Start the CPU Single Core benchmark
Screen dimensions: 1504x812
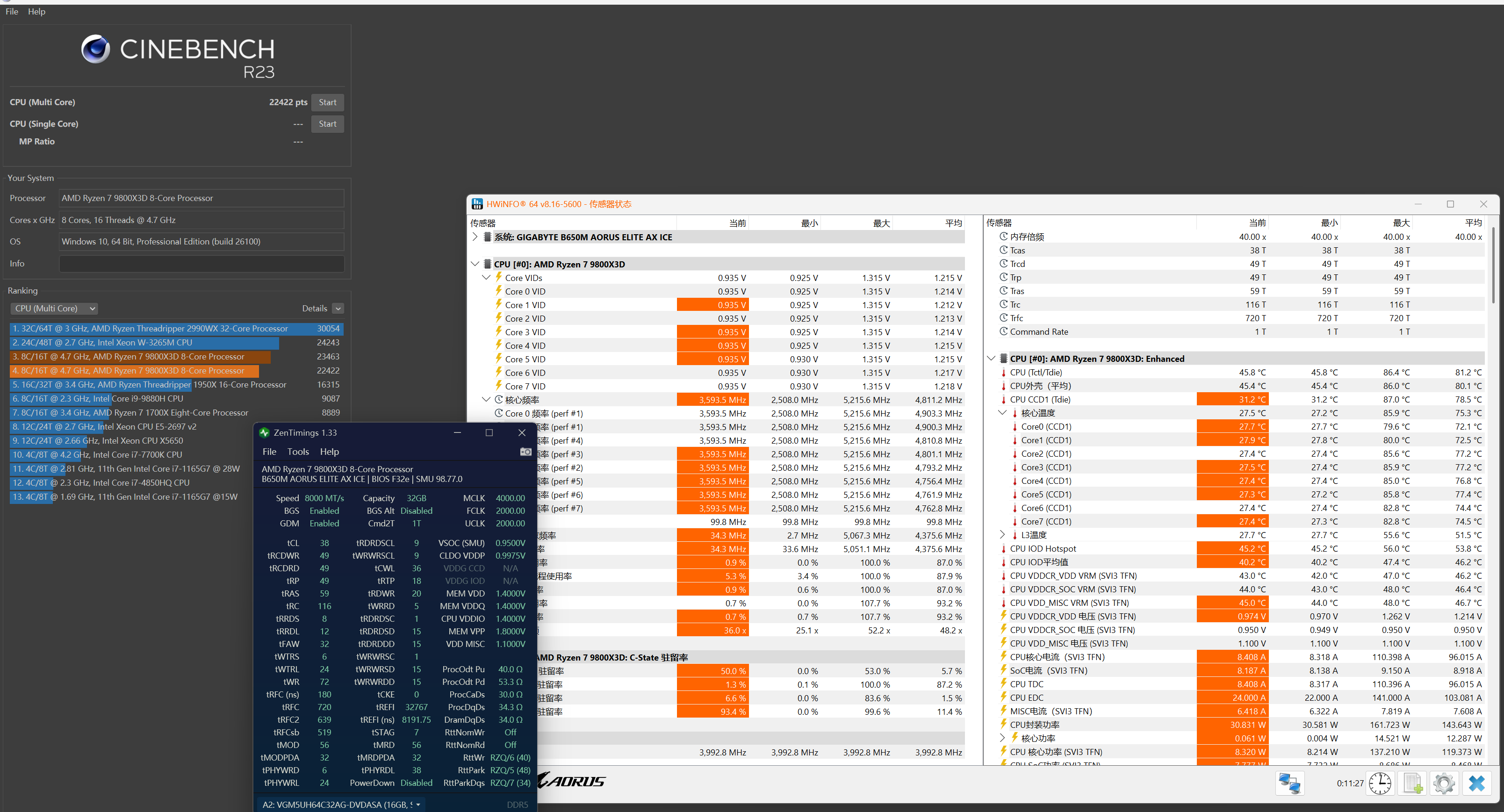327,124
